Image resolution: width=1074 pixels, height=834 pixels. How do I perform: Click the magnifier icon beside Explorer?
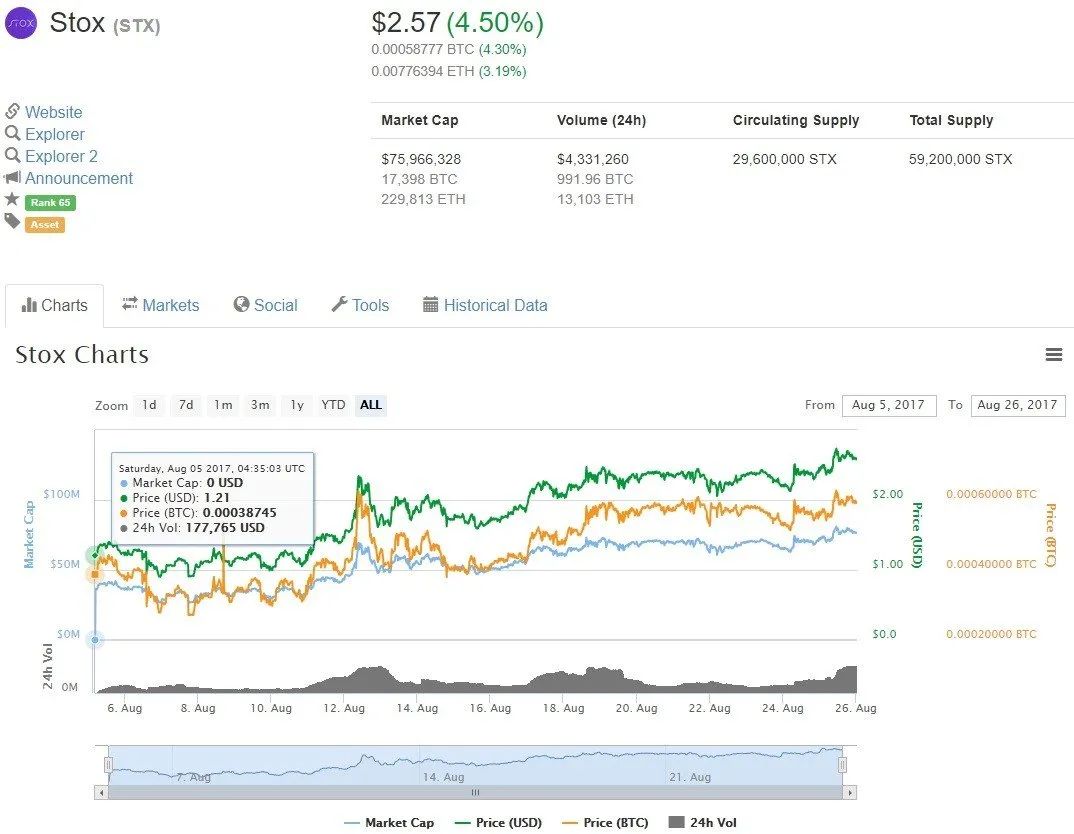(12, 133)
